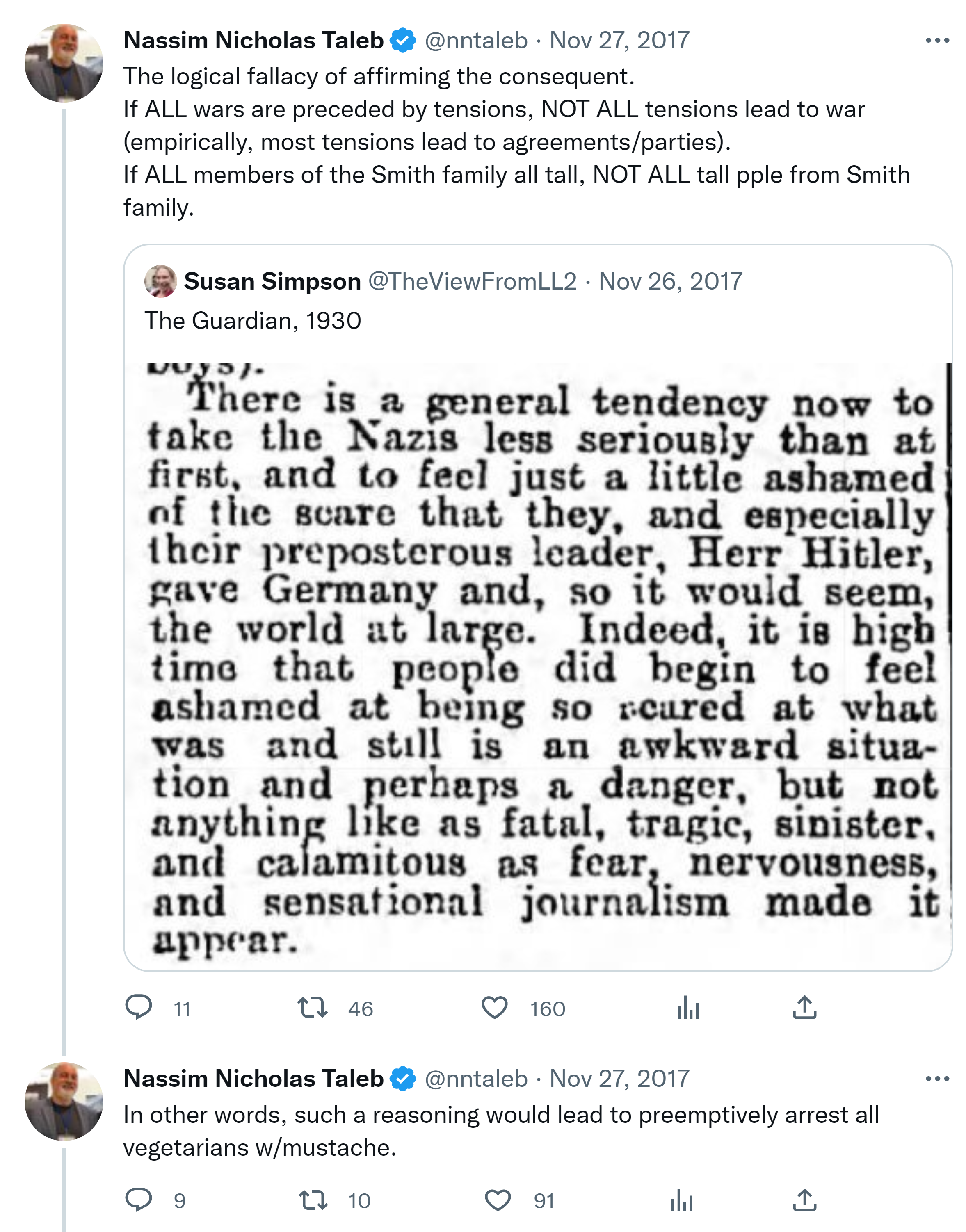Open more options menu on first tweet

click(x=937, y=40)
